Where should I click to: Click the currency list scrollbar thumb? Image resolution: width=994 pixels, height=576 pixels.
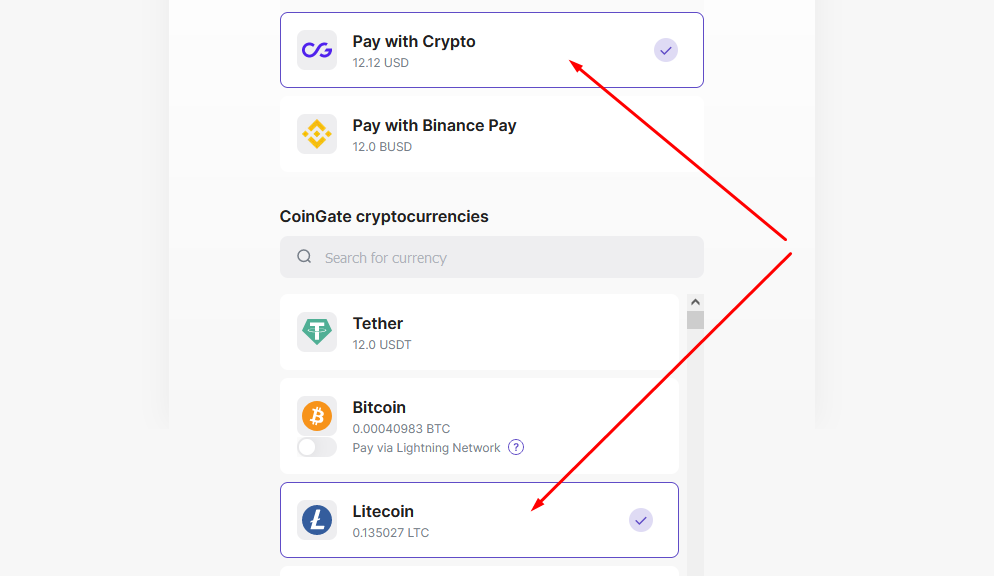(695, 320)
